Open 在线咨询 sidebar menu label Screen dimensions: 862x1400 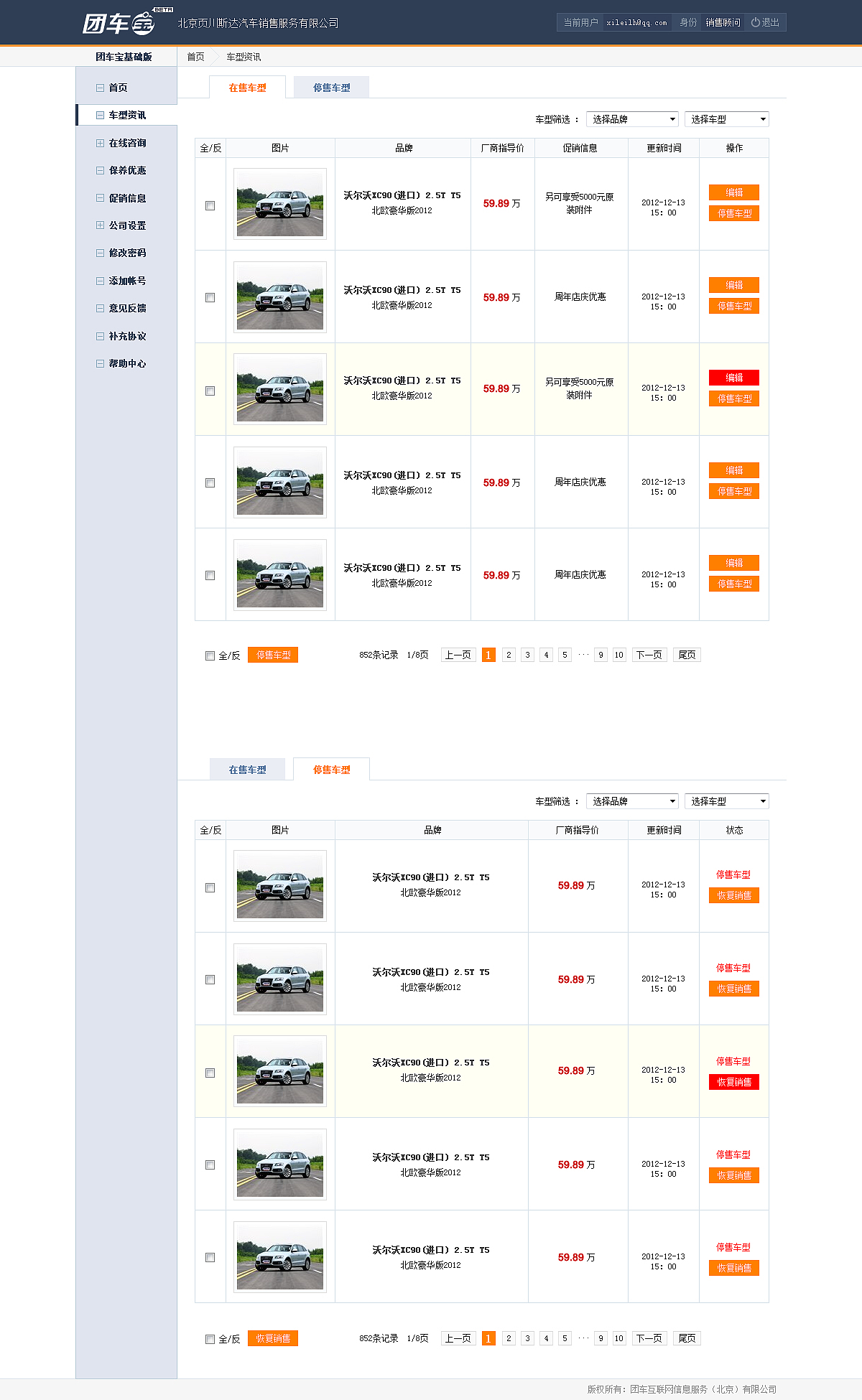pos(127,143)
